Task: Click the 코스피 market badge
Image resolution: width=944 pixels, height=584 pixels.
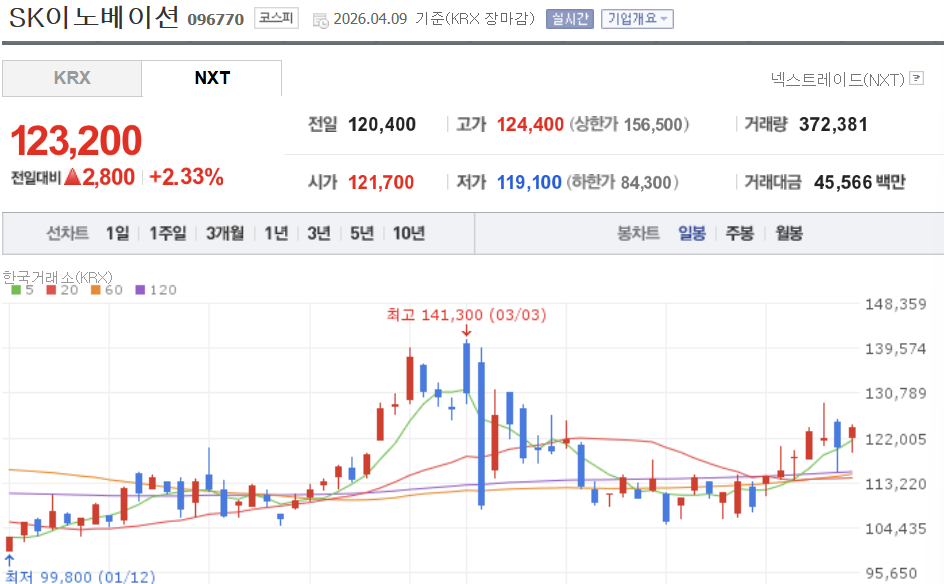Action: [276, 18]
